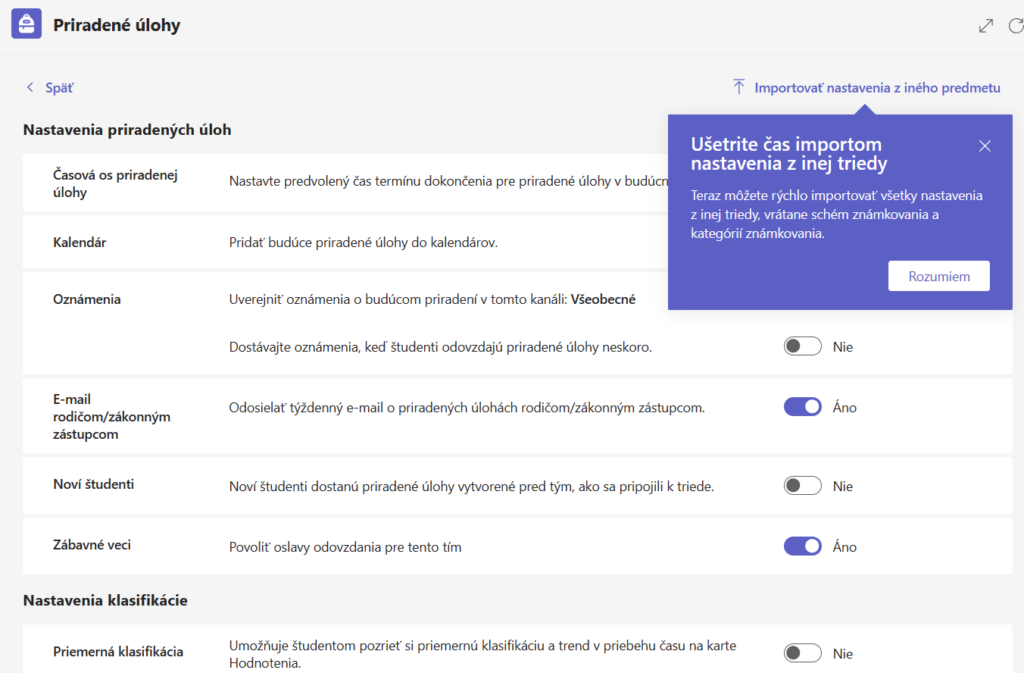1024x673 pixels.
Task: Click the Nastavenia klasifikácie section heading
Action: 105,600
